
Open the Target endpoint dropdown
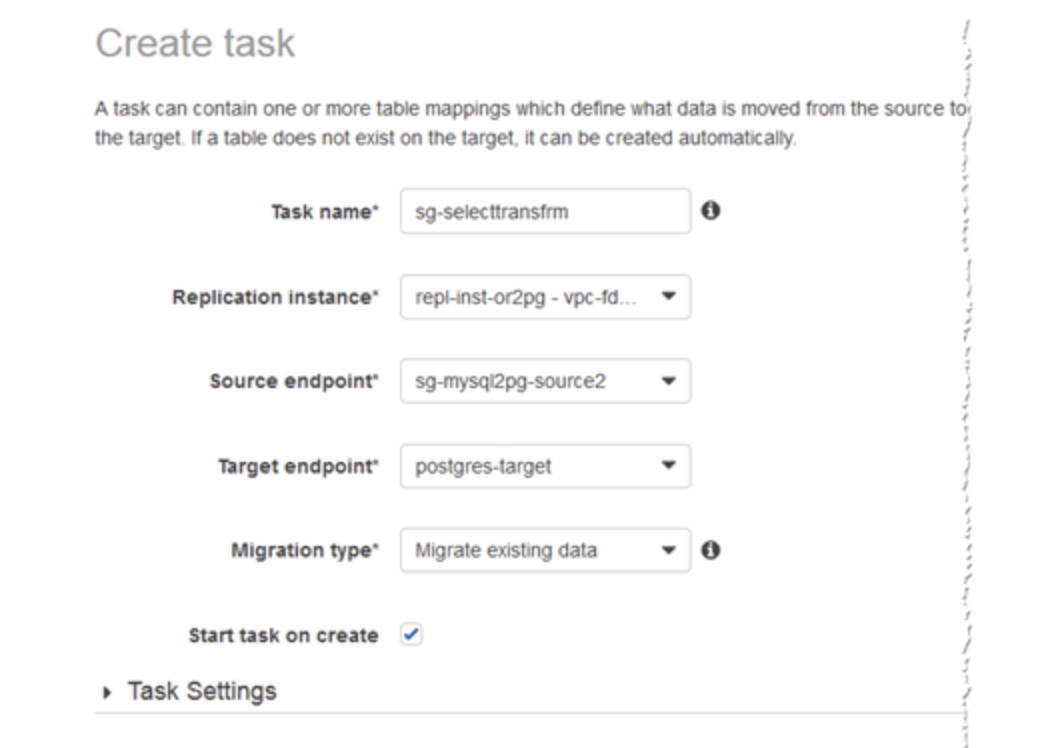[x=544, y=466]
